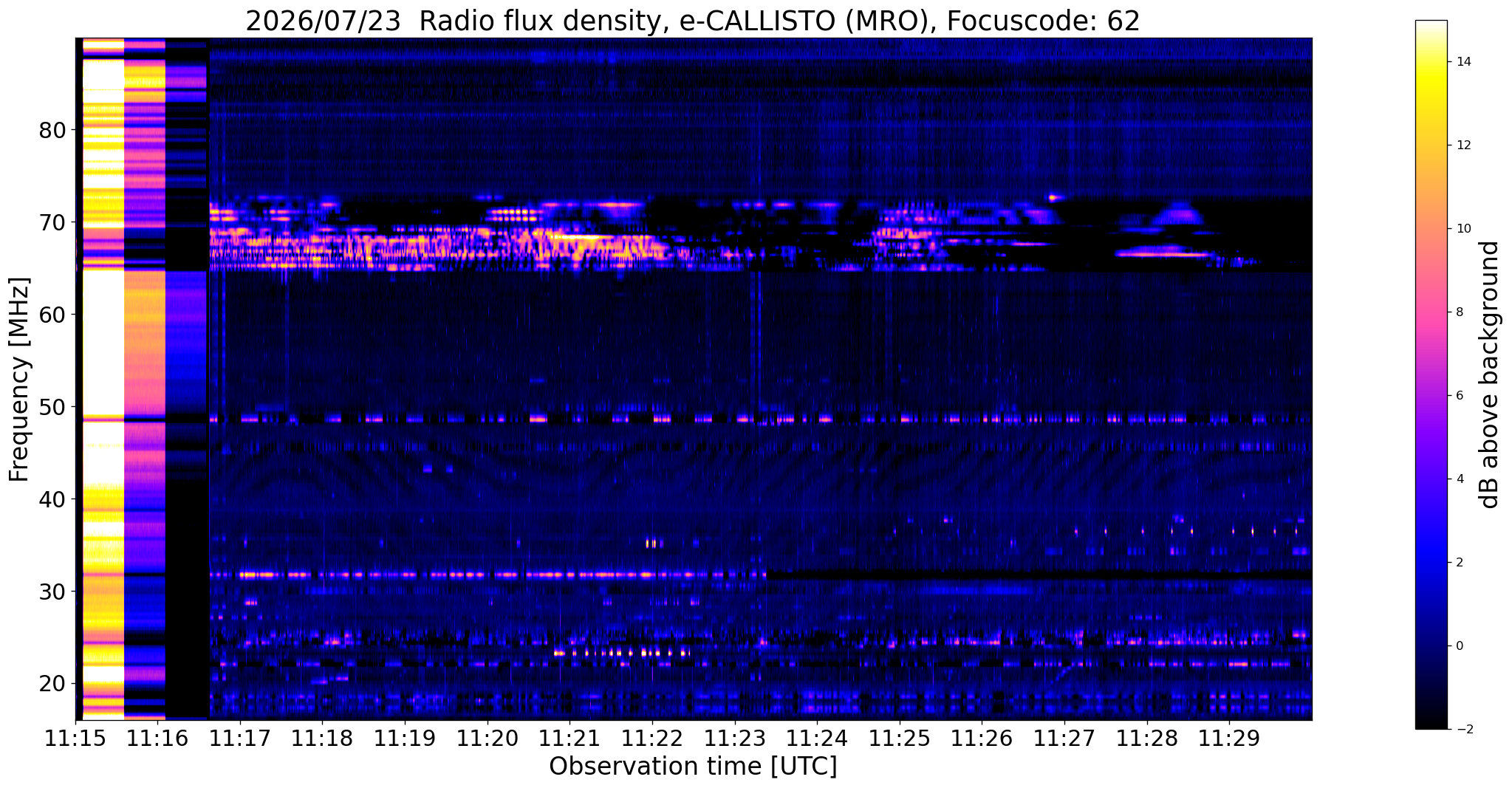
Task: Click the colorbar at 8 dB
Action: 1431,312
